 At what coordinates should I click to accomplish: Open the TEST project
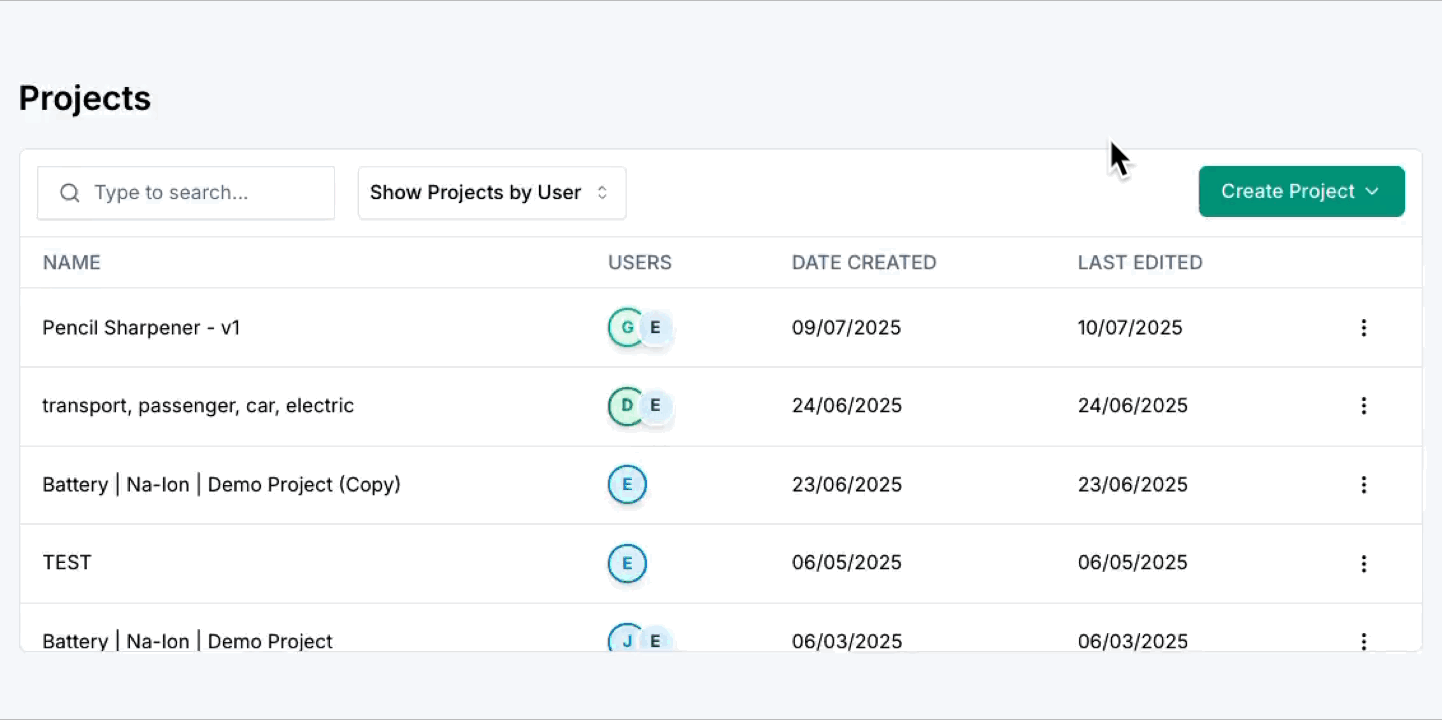tap(67, 563)
